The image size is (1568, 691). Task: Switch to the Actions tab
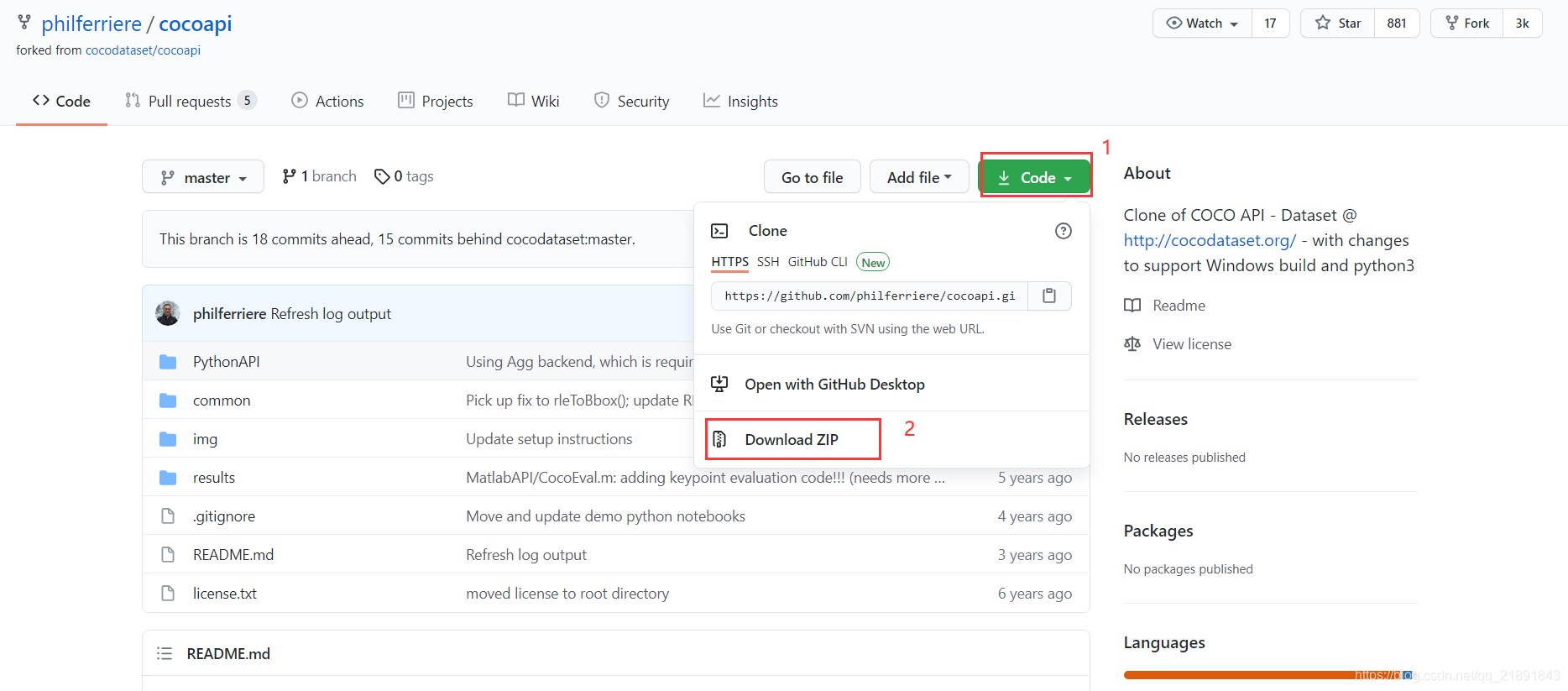(327, 101)
